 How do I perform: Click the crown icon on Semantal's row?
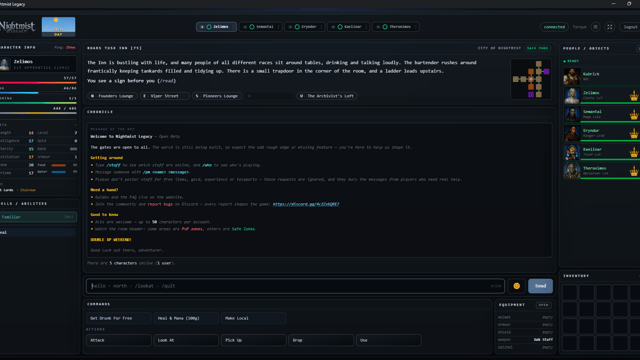tap(634, 115)
